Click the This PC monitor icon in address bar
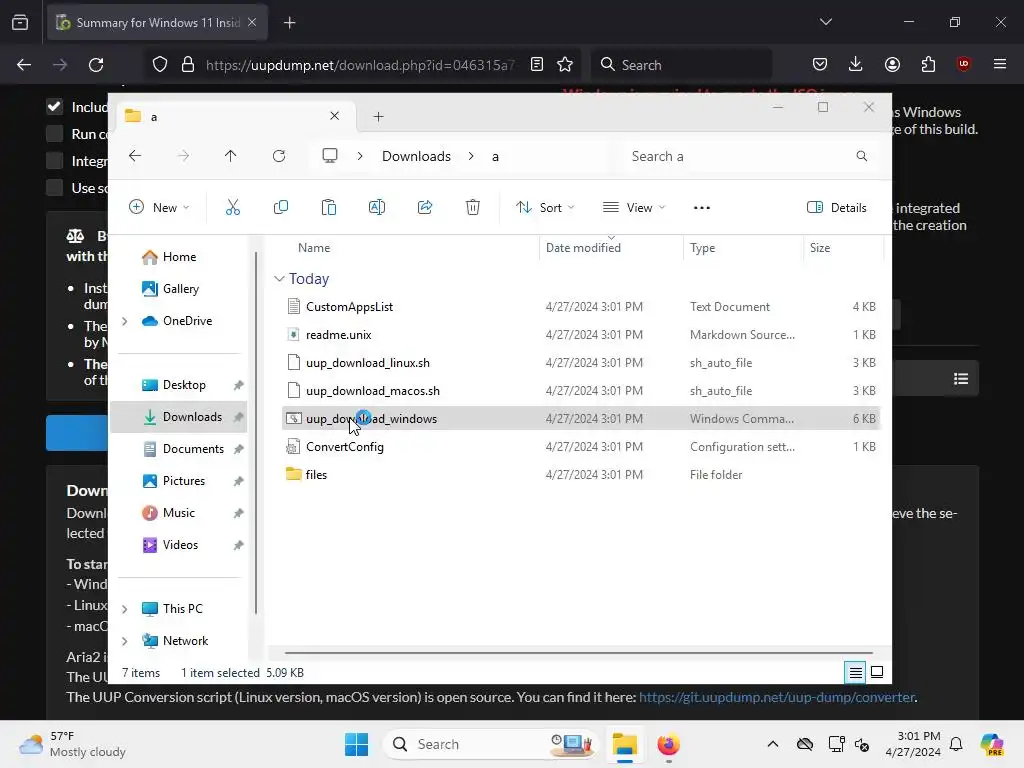Image resolution: width=1024 pixels, height=768 pixels. click(330, 156)
